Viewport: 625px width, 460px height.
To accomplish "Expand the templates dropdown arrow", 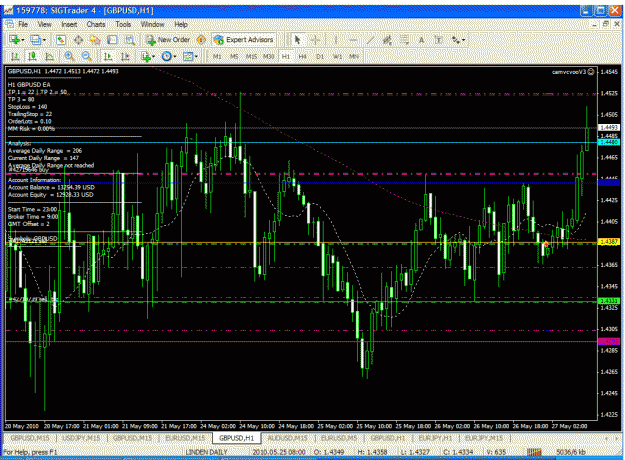I will click(196, 57).
